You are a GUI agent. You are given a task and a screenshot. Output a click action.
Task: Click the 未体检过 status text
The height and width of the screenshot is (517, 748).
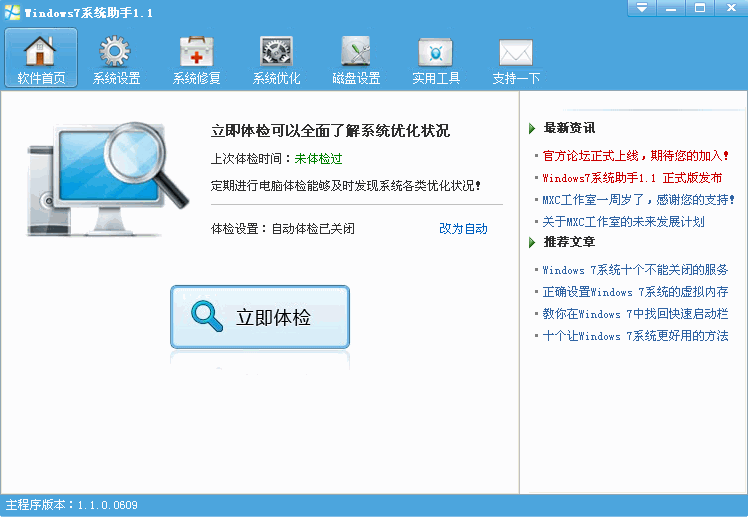pyautogui.click(x=318, y=158)
